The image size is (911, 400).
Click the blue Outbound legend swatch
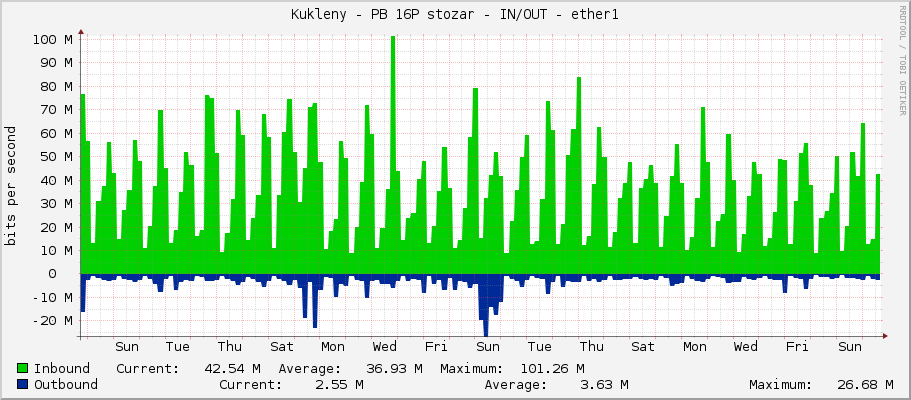coord(23,384)
